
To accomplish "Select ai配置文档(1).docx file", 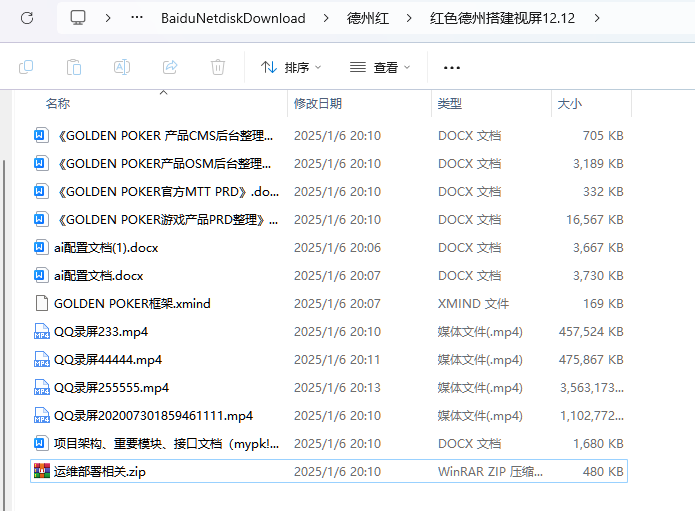I will point(329,247).
